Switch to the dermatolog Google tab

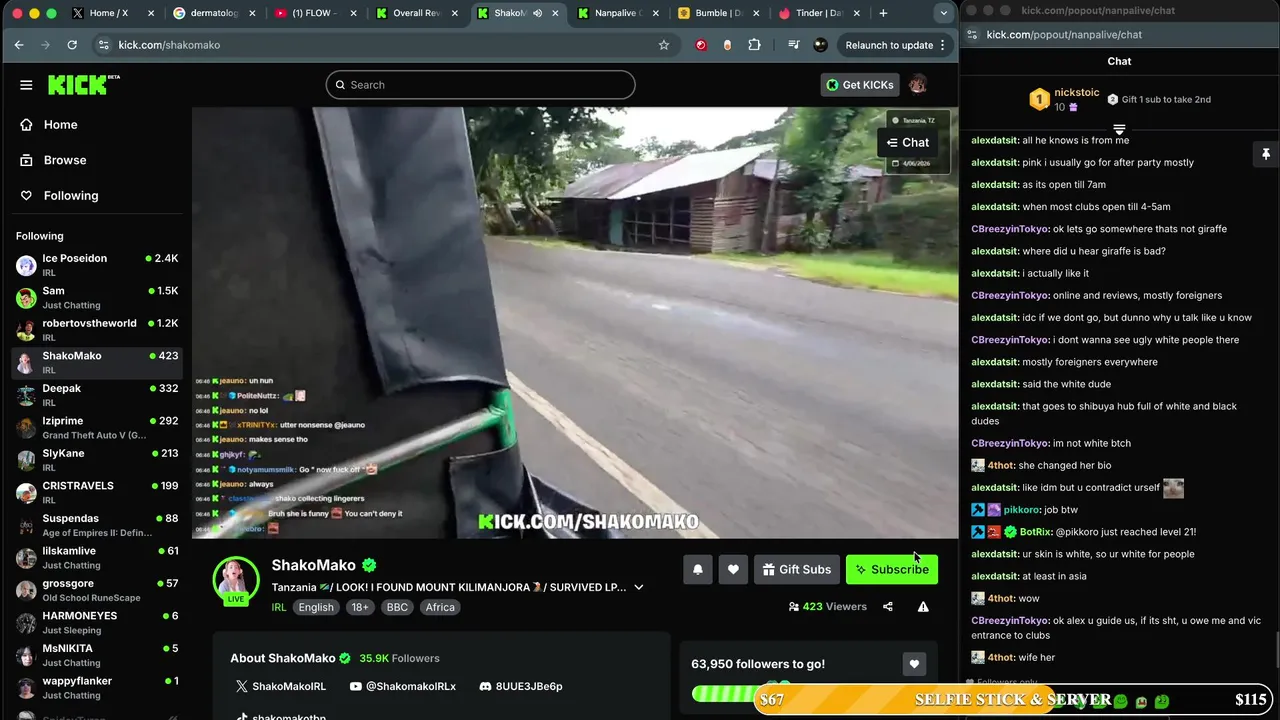coord(213,13)
